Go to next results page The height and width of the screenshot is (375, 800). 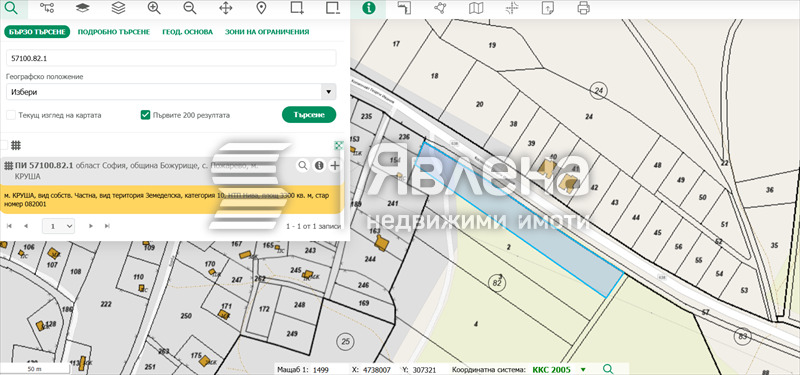(91, 226)
